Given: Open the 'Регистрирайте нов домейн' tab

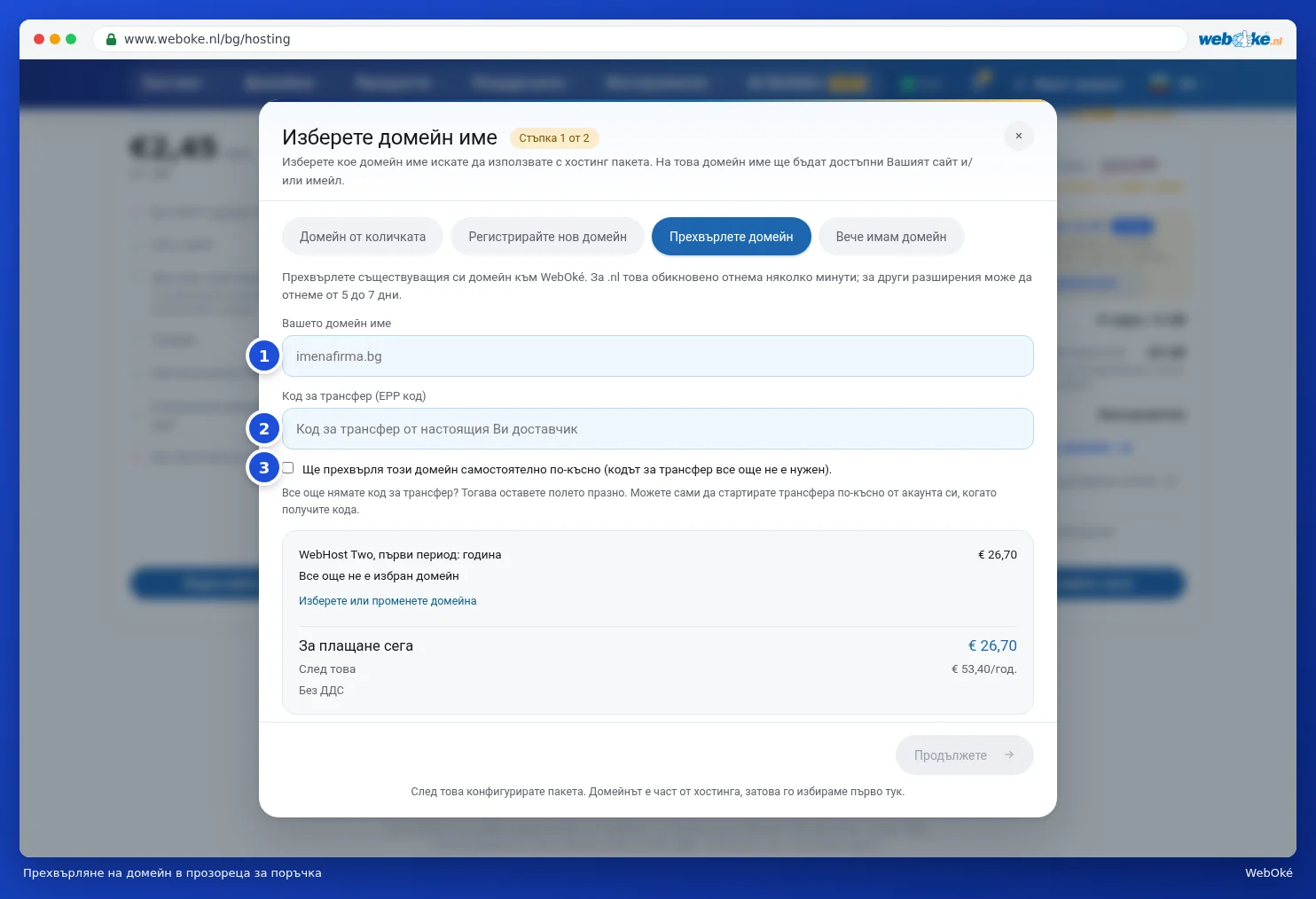Looking at the screenshot, I should click(x=547, y=237).
